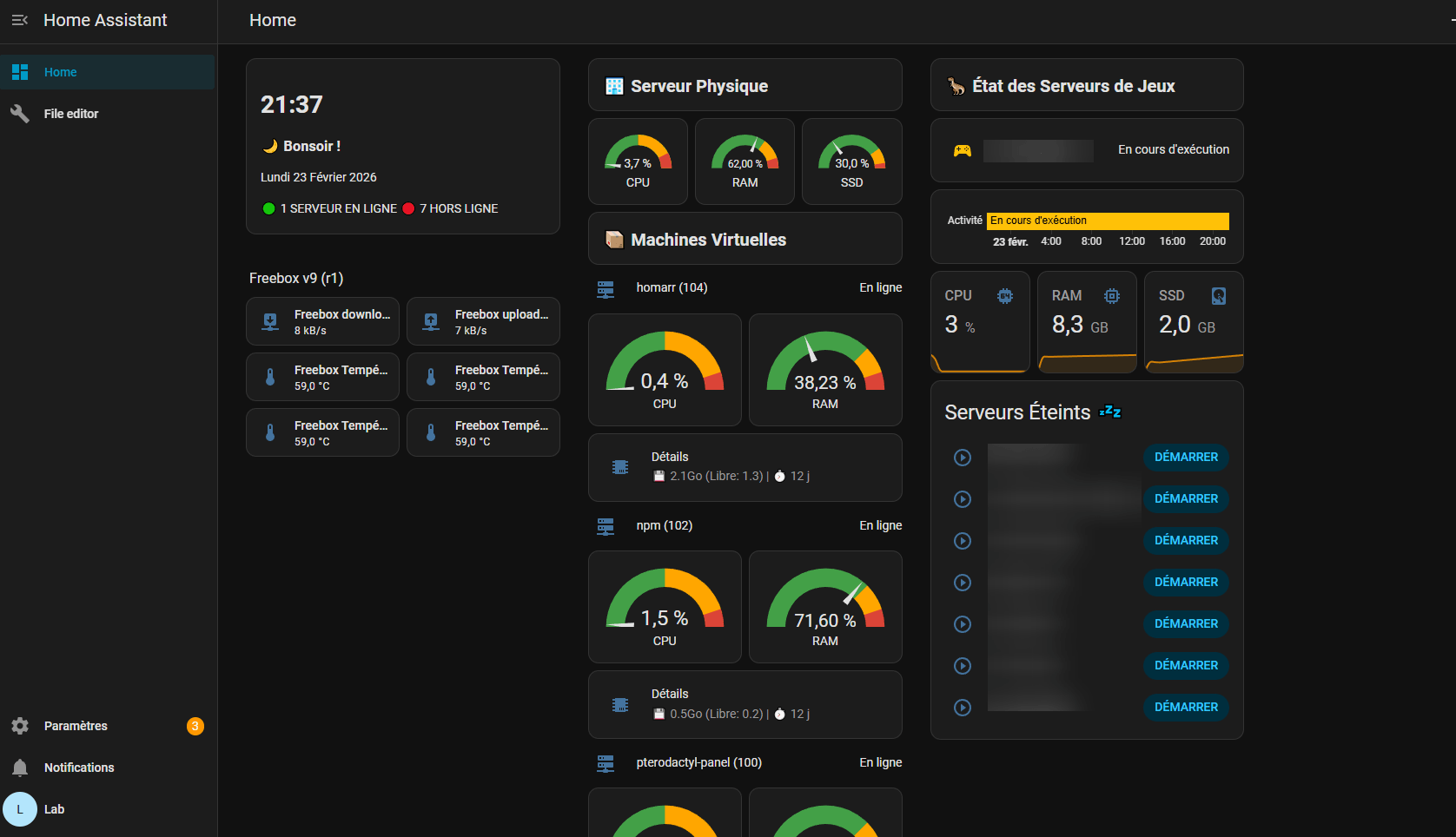Open the homarr (104) virtual machine entry

pyautogui.click(x=672, y=288)
